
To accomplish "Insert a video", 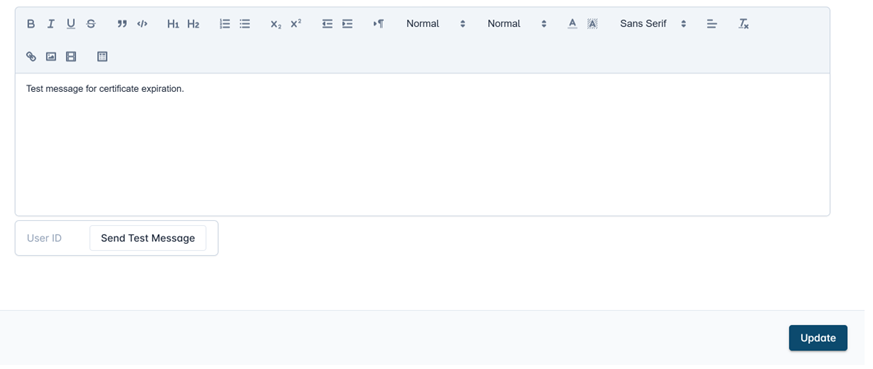I will 71,56.
